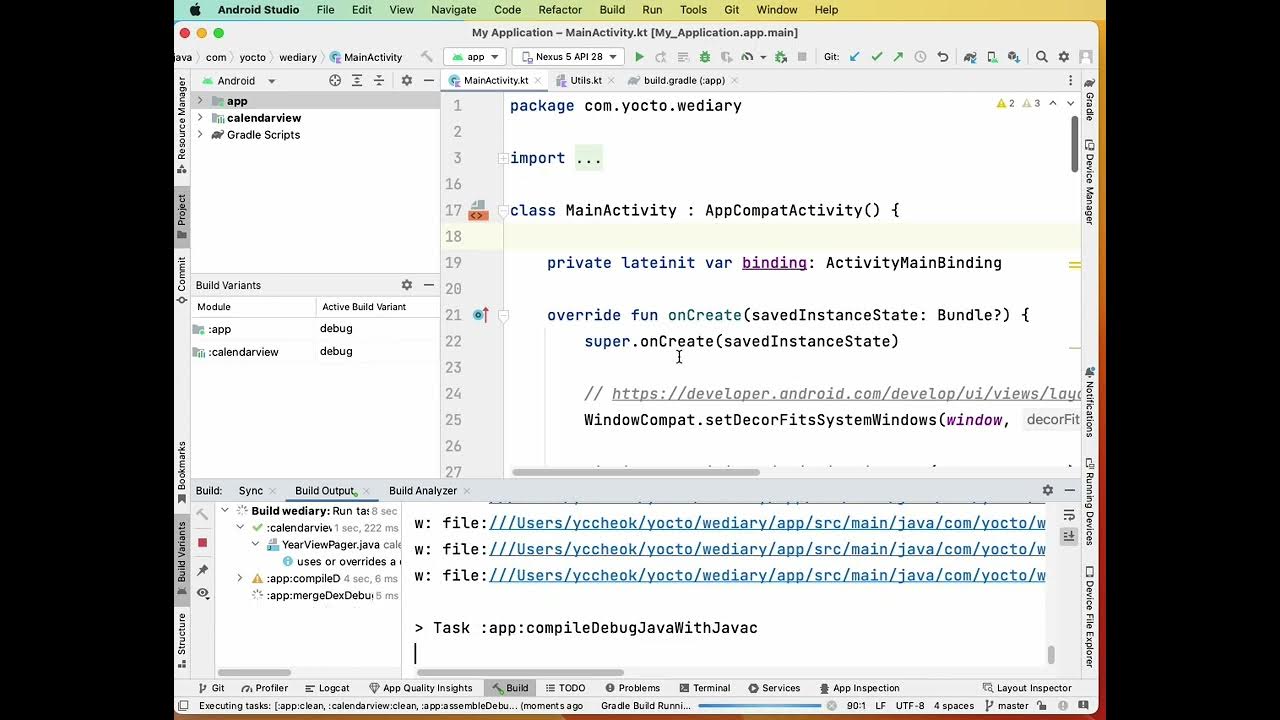Switch to Utils.kt editor tab
The image size is (1280, 720).
click(585, 80)
